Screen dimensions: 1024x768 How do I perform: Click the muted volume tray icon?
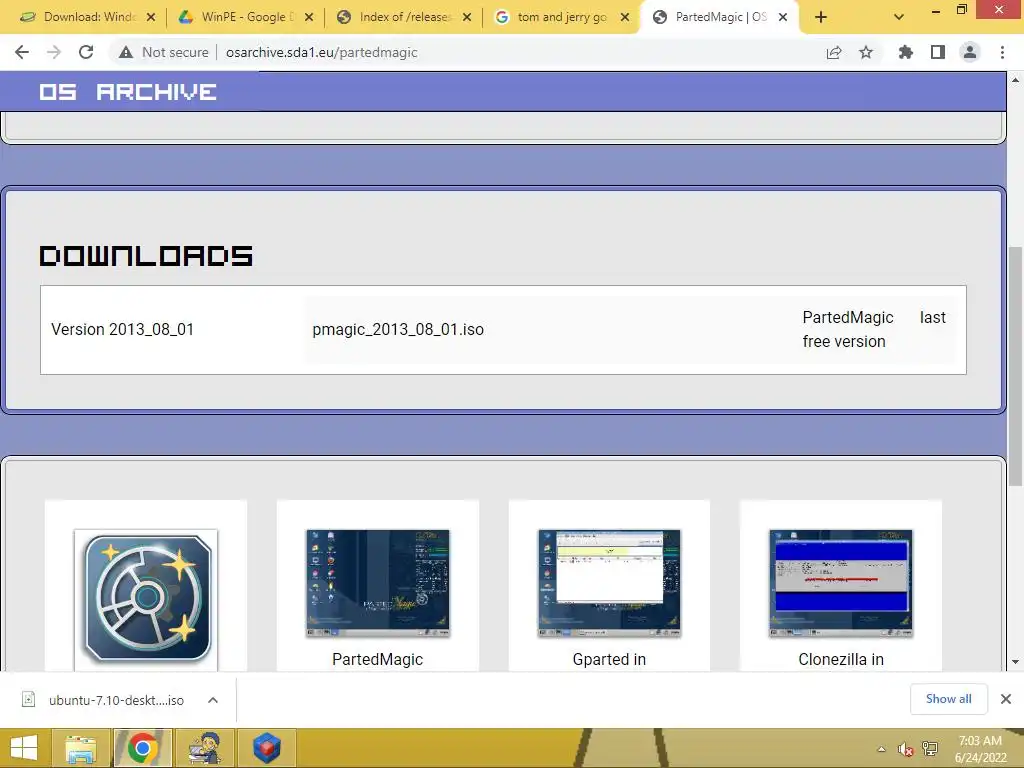(x=905, y=749)
